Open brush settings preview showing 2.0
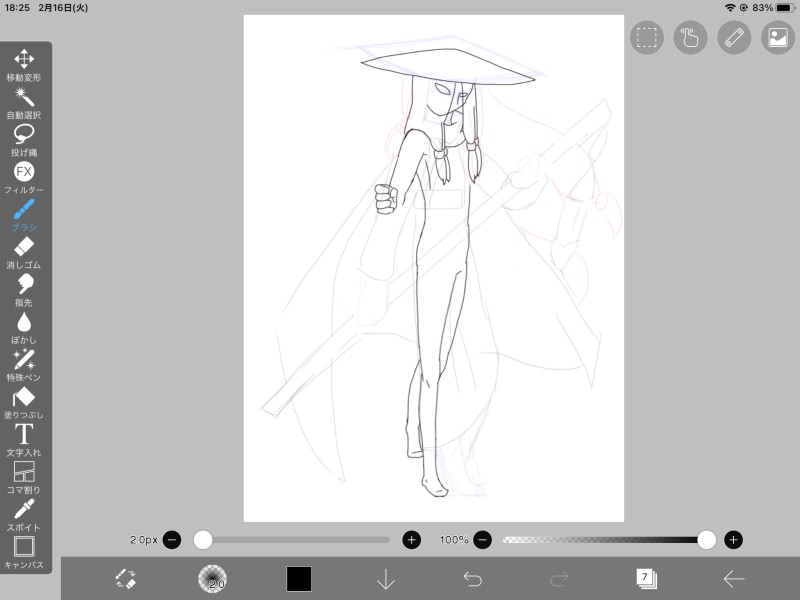 [x=212, y=579]
